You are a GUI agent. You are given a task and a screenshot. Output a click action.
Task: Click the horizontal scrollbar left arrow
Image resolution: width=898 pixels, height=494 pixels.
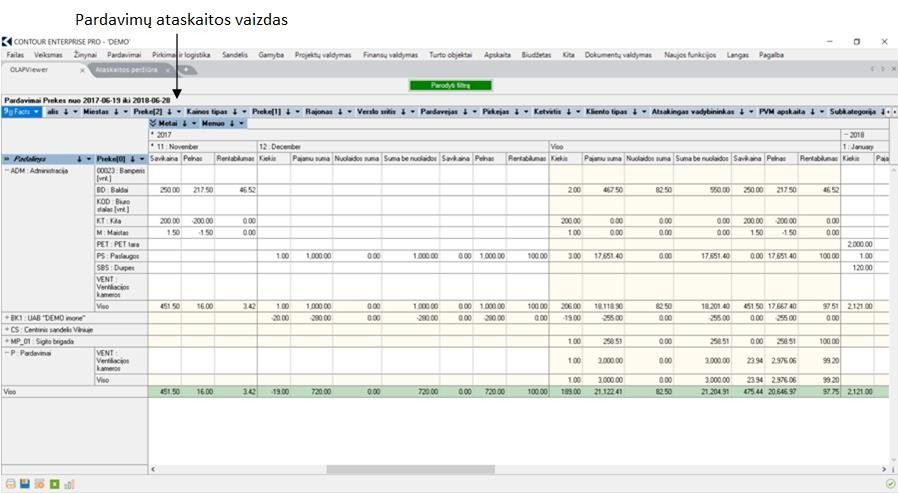click(x=152, y=469)
